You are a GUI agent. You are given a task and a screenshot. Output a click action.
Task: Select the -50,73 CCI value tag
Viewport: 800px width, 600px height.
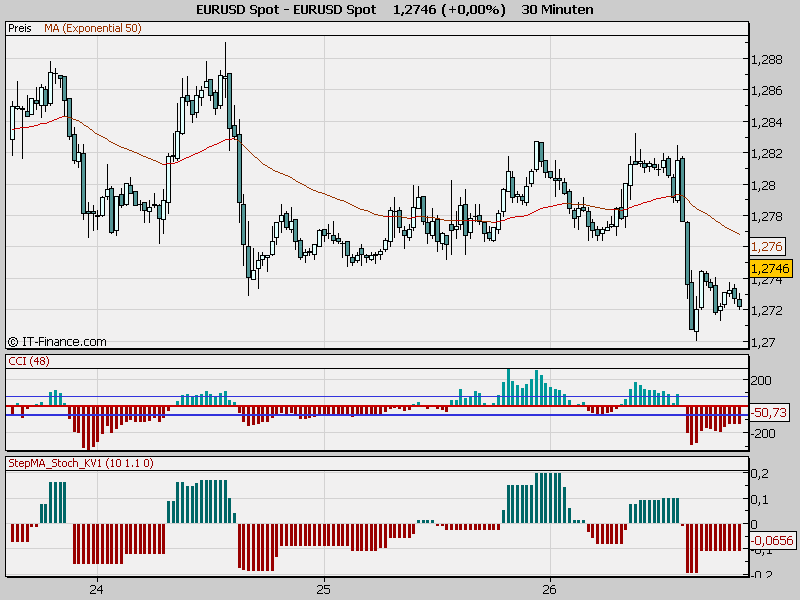(x=769, y=412)
